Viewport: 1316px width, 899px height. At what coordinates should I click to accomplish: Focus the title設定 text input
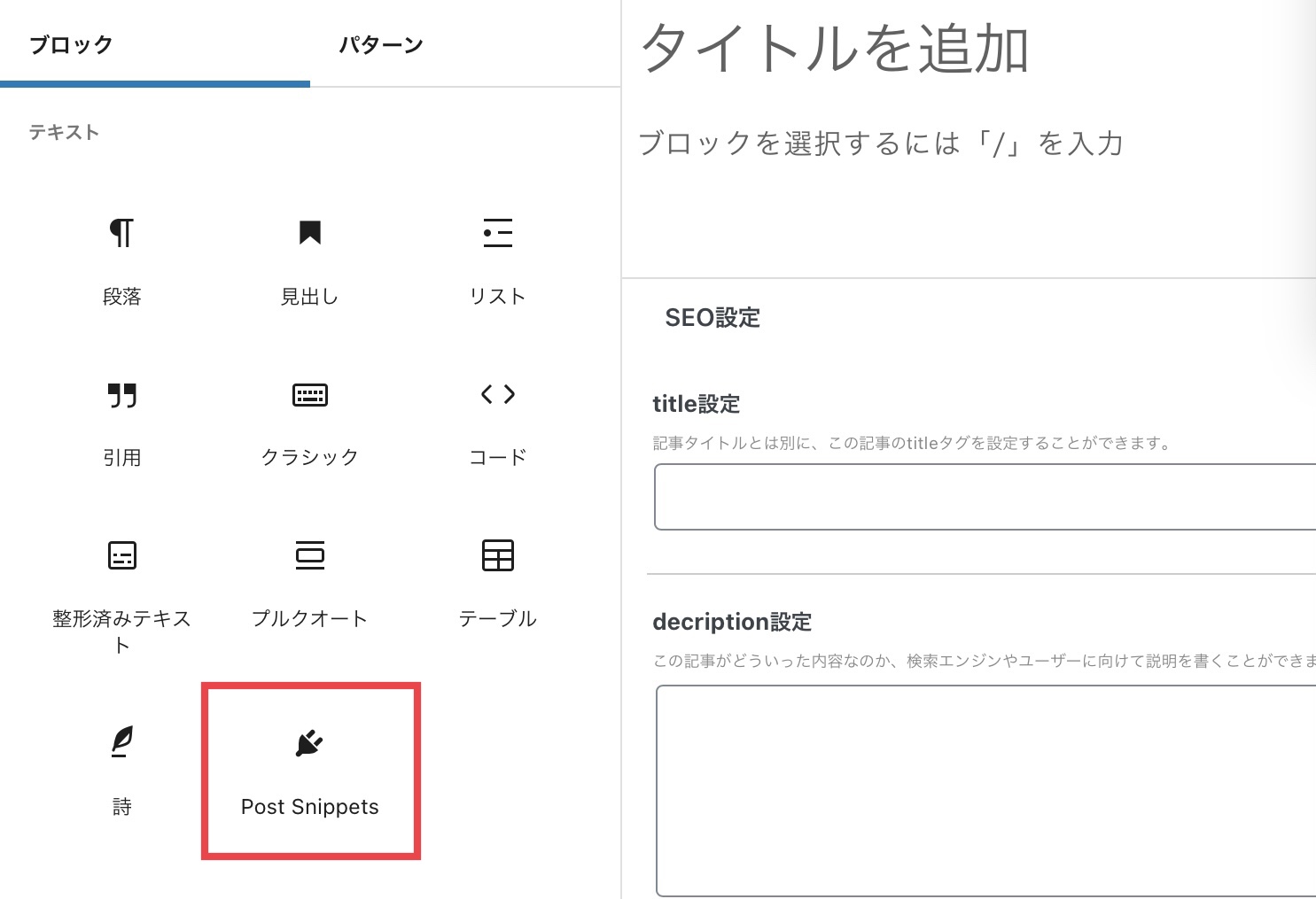tap(985, 497)
